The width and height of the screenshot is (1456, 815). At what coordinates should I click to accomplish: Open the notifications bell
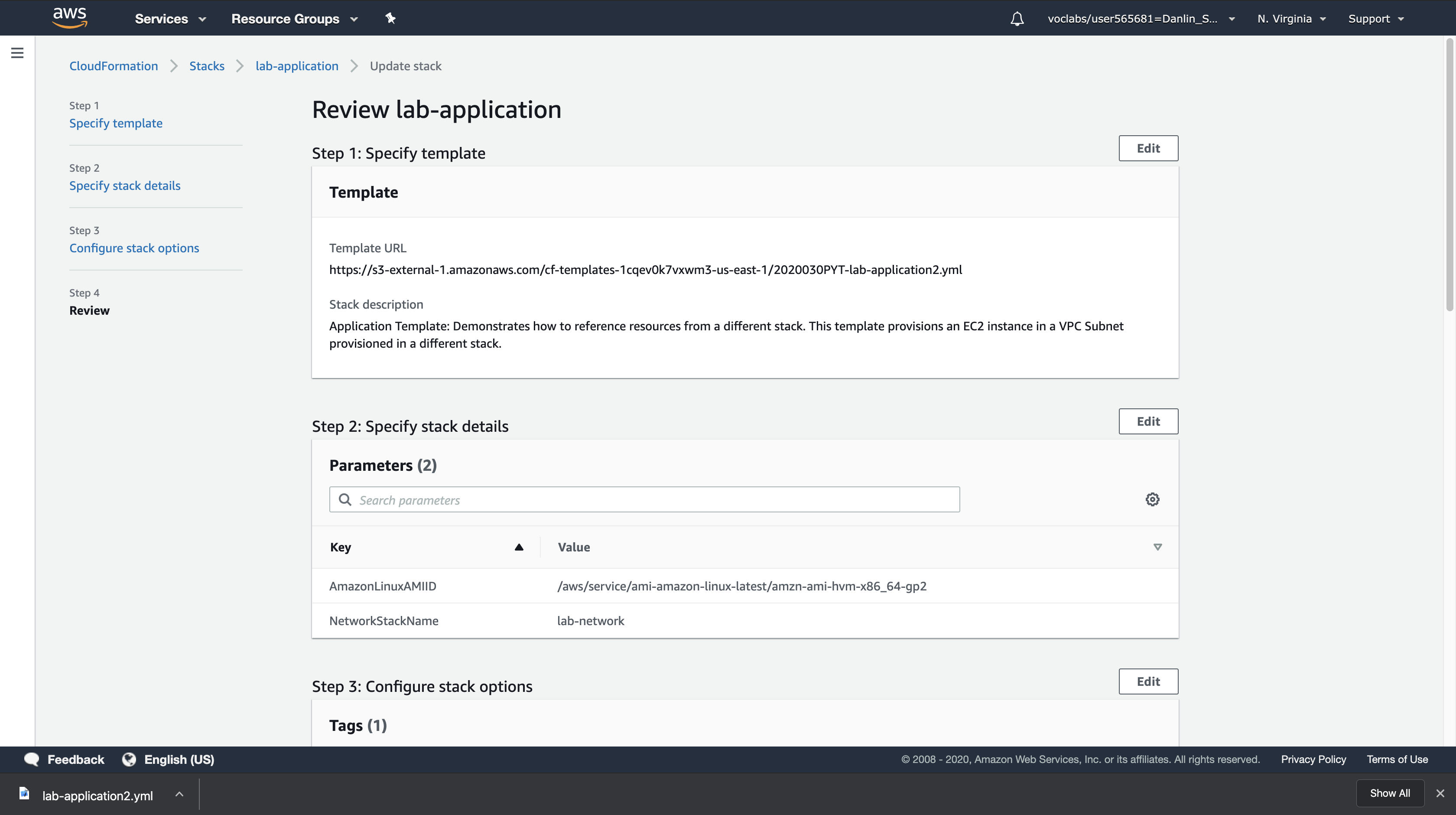[1017, 19]
